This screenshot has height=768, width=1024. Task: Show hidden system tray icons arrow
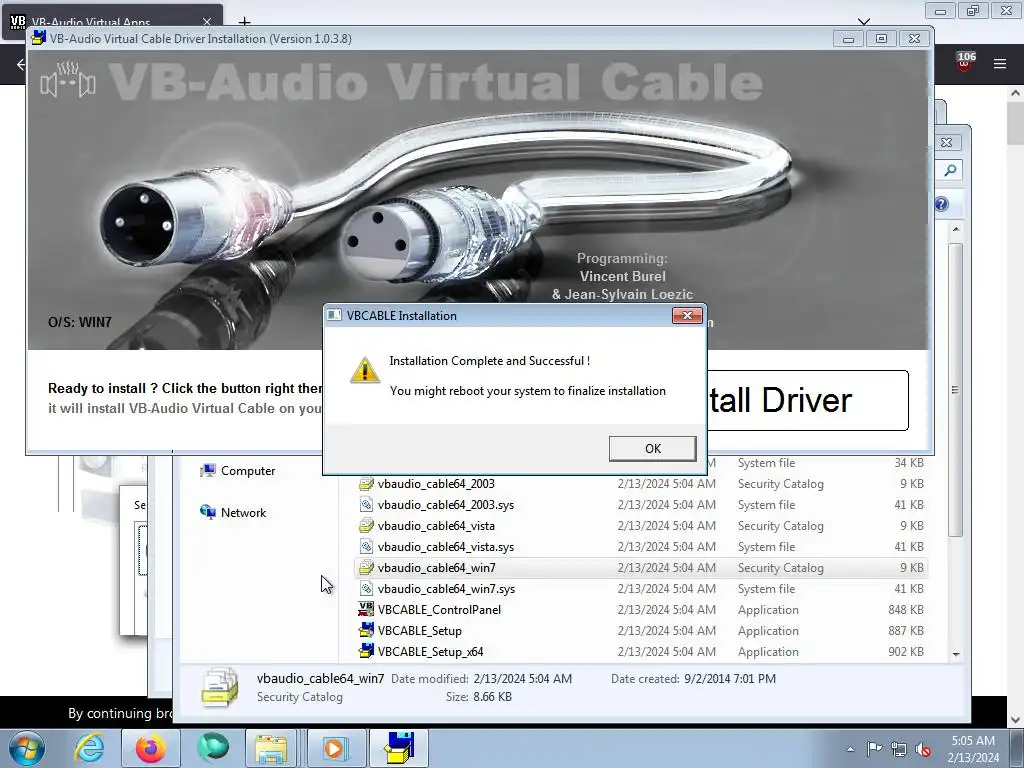coord(850,749)
